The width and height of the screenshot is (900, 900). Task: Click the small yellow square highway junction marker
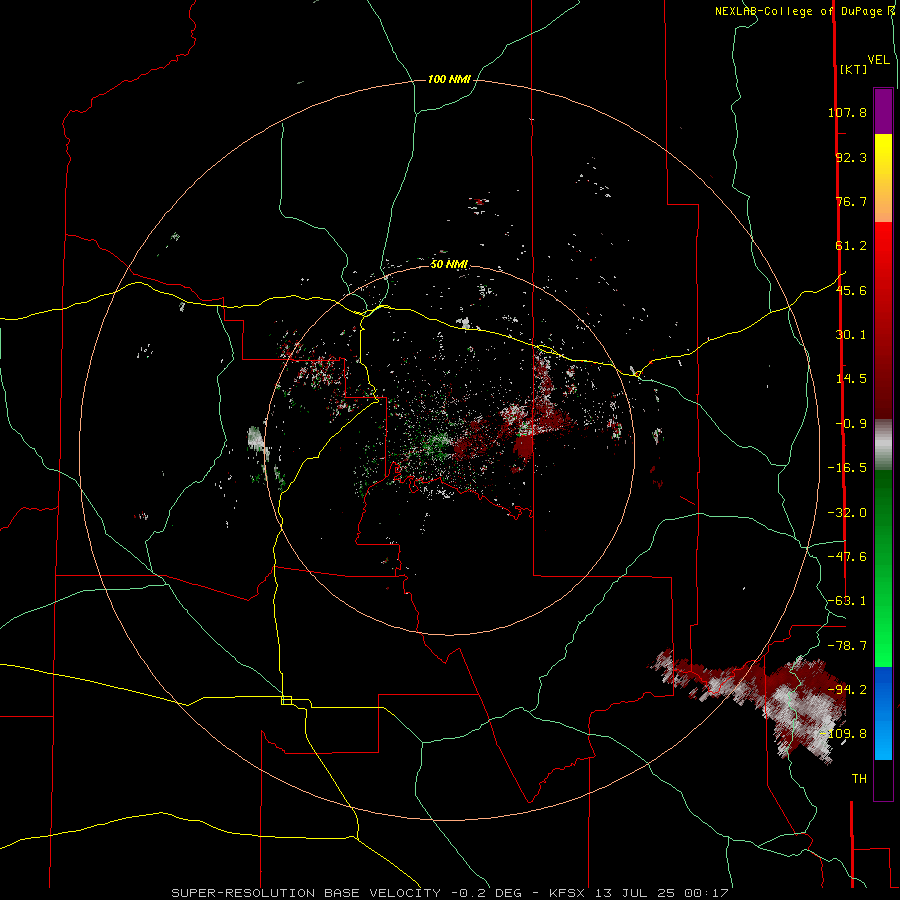[286, 700]
